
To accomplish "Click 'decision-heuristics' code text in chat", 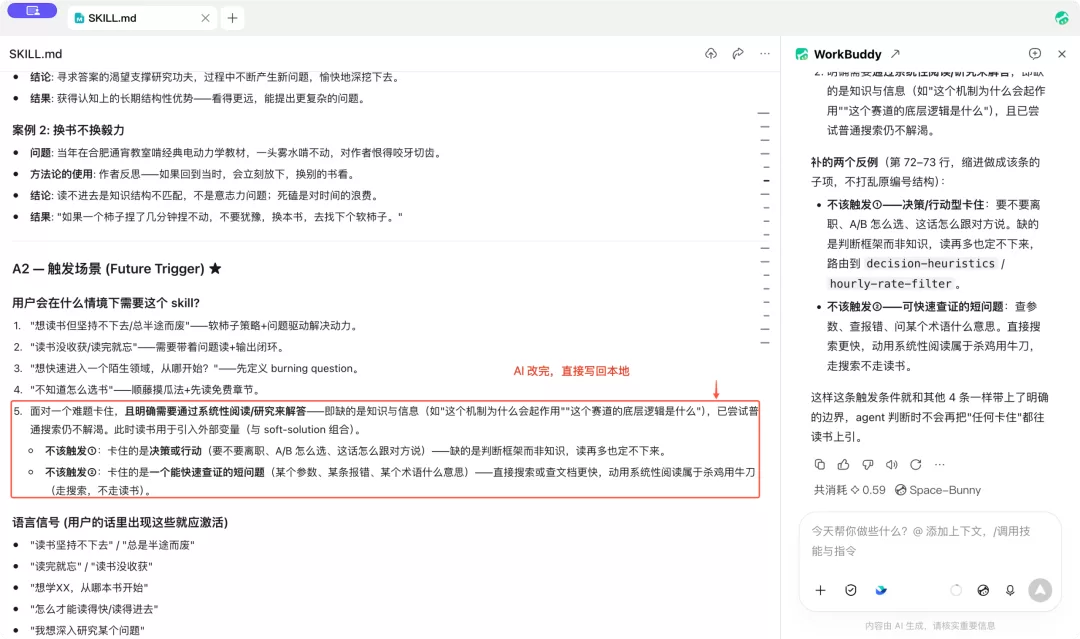I will click(931, 264).
